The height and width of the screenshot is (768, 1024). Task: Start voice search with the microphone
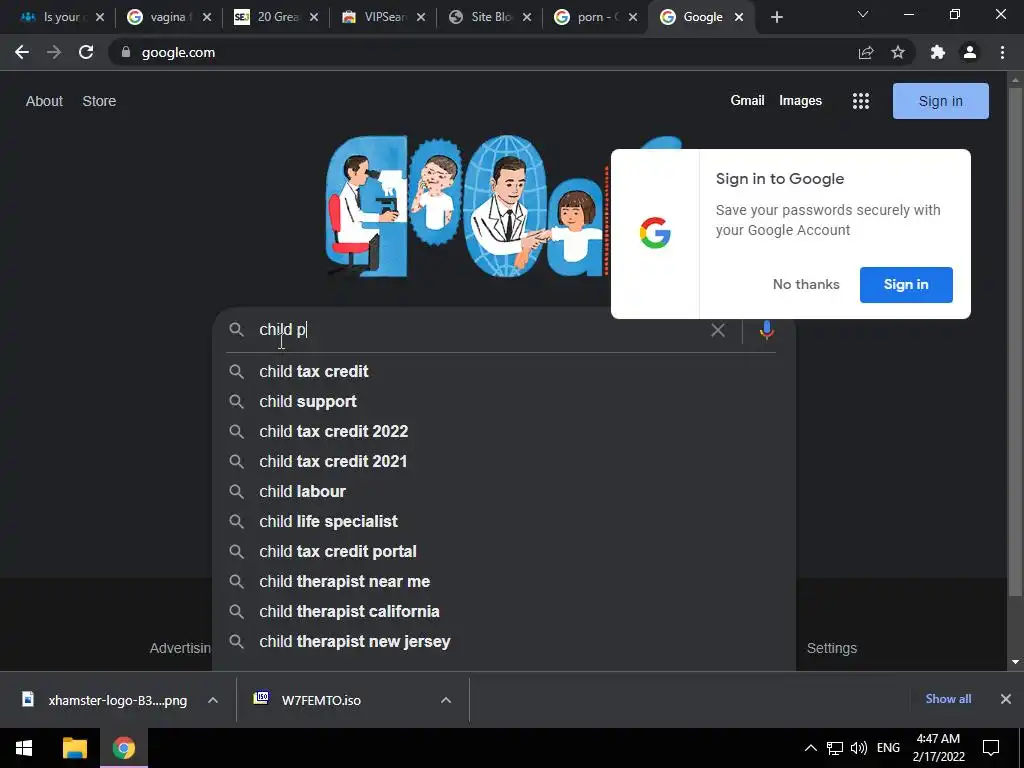[x=767, y=330]
